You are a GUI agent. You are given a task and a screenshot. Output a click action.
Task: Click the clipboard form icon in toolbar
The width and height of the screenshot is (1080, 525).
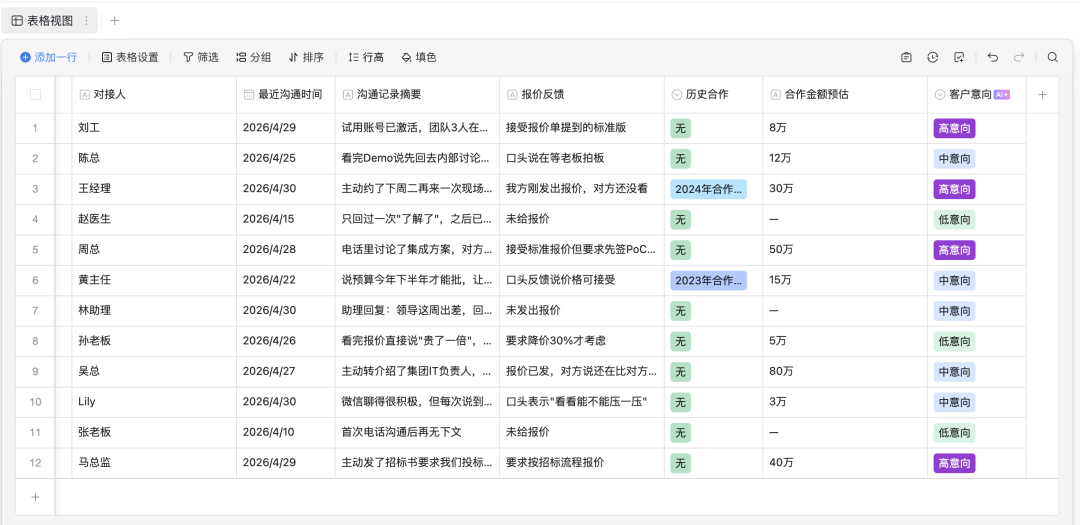click(x=906, y=58)
